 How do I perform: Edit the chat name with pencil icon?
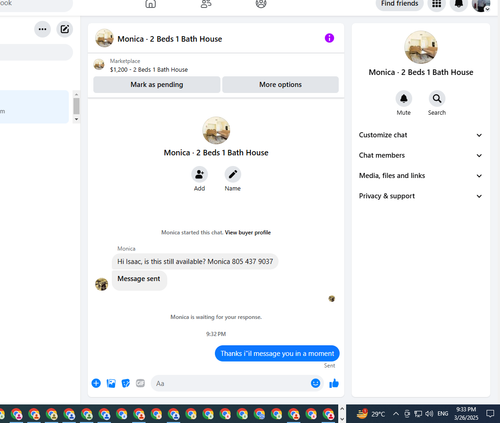[233, 174]
